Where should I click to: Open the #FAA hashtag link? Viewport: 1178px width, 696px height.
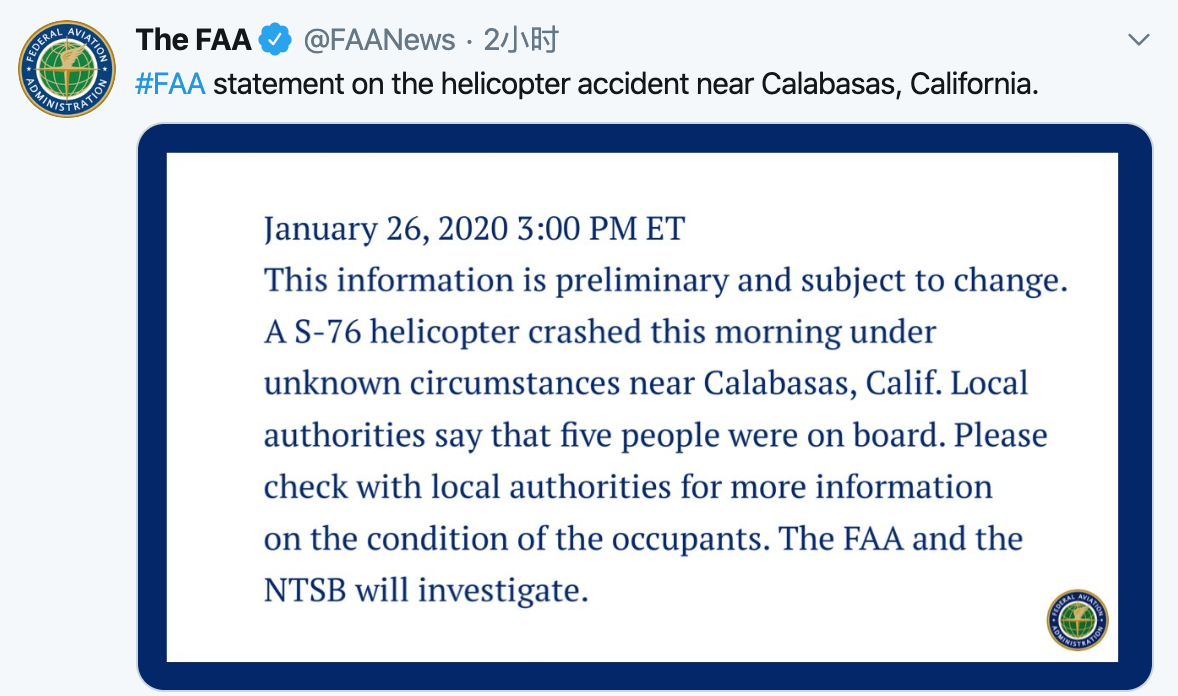click(x=170, y=84)
